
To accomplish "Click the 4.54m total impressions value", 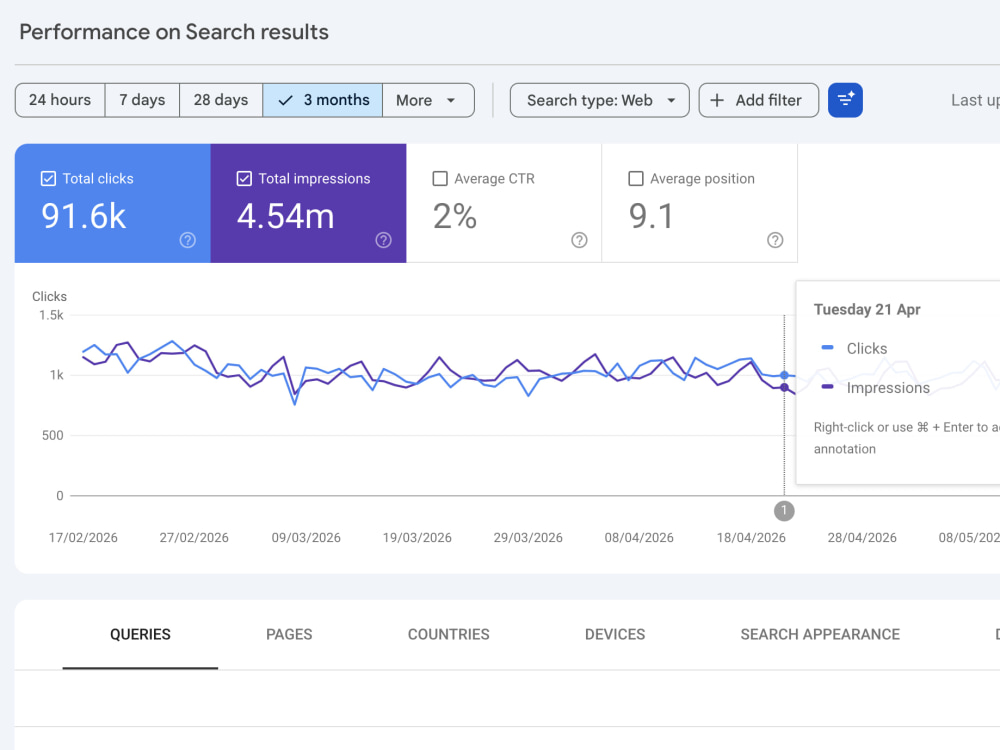I will [x=286, y=216].
